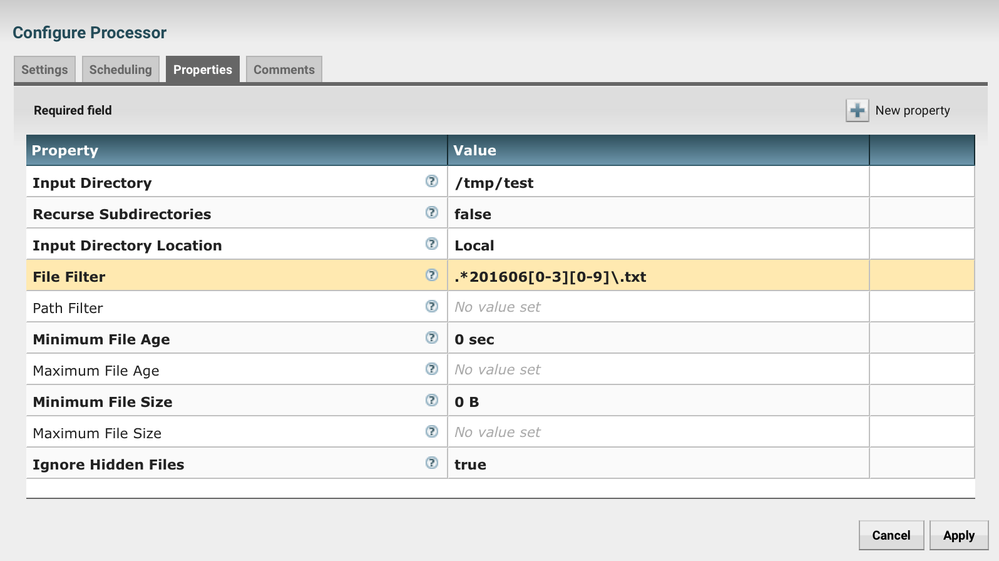Image resolution: width=999 pixels, height=561 pixels.
Task: Select the Minimum File Age property name
Action: (x=101, y=339)
